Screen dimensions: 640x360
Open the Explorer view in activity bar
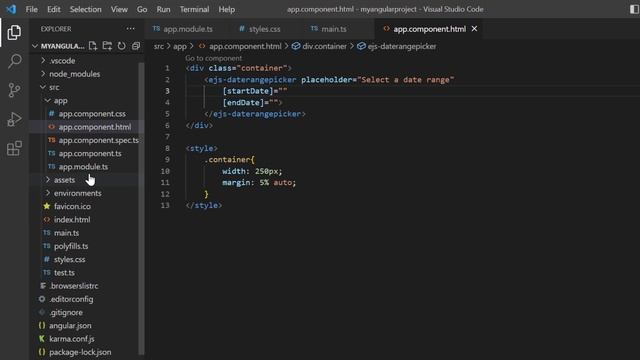point(14,33)
